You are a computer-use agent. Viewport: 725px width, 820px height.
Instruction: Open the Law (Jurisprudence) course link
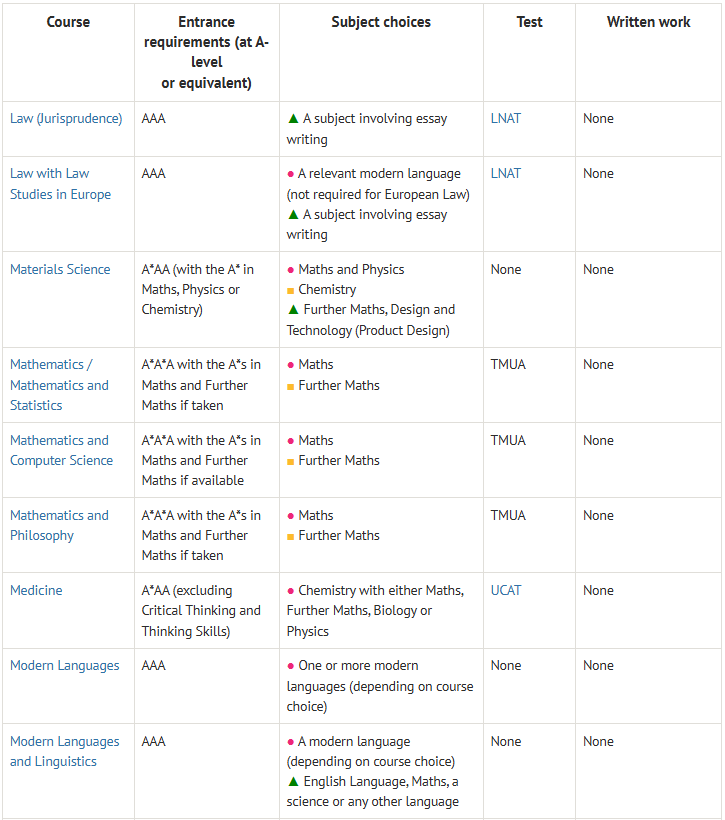coord(66,119)
